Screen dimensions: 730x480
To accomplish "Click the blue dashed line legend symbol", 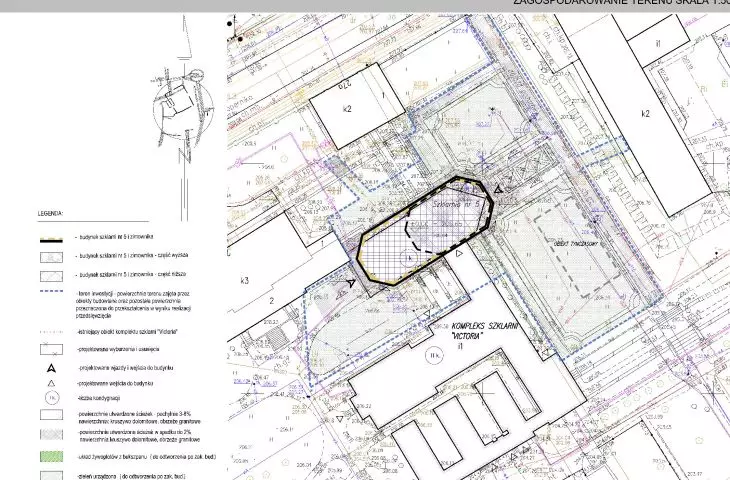I will 51,291.
